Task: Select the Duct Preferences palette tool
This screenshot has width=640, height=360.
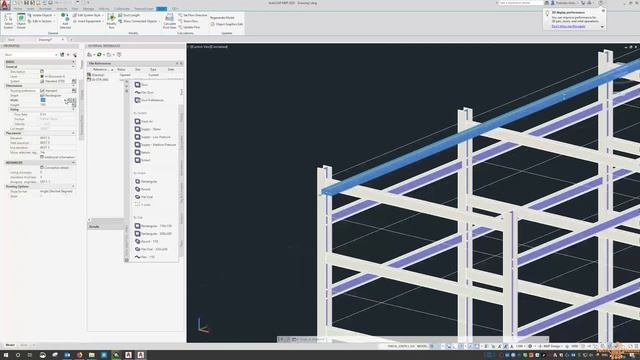Action: (149, 100)
